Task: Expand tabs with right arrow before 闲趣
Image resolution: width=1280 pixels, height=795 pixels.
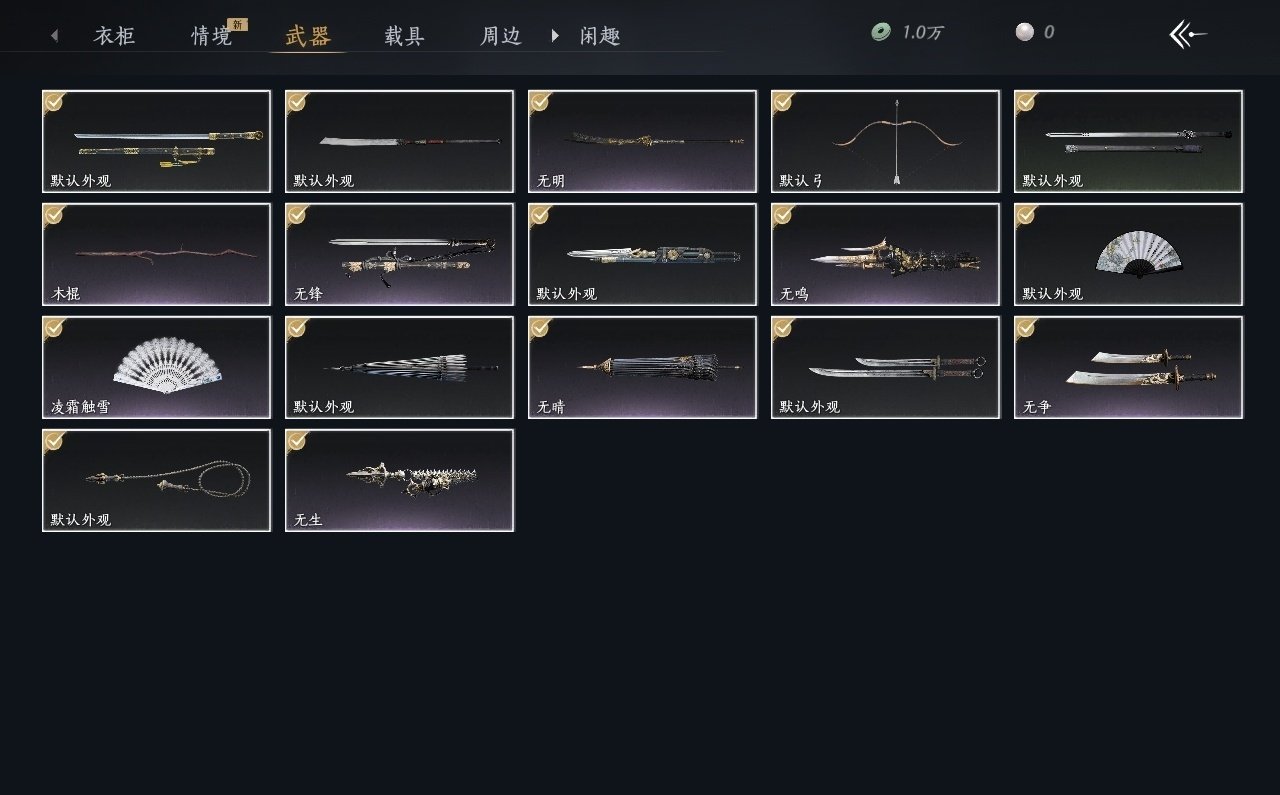Action: click(x=555, y=36)
